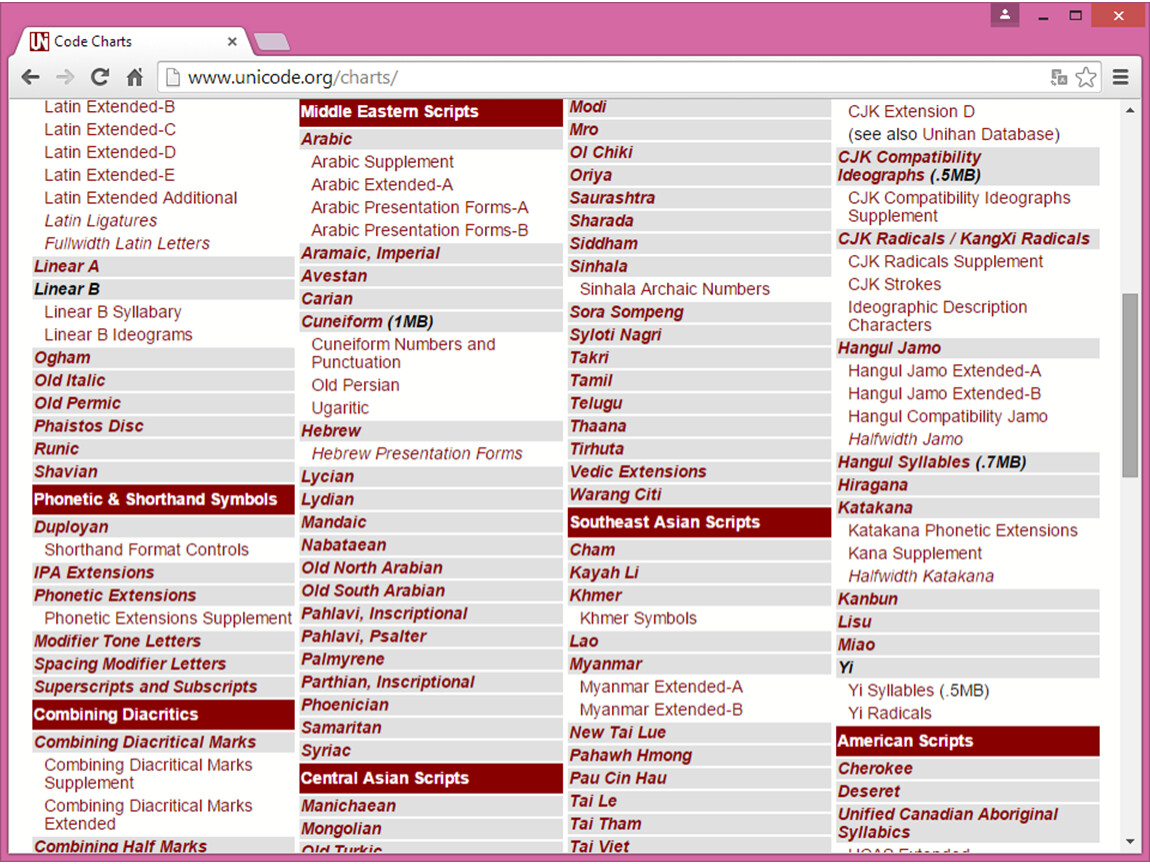This screenshot has width=1150, height=864.
Task: Click the browser Back arrow button
Action: [30, 77]
